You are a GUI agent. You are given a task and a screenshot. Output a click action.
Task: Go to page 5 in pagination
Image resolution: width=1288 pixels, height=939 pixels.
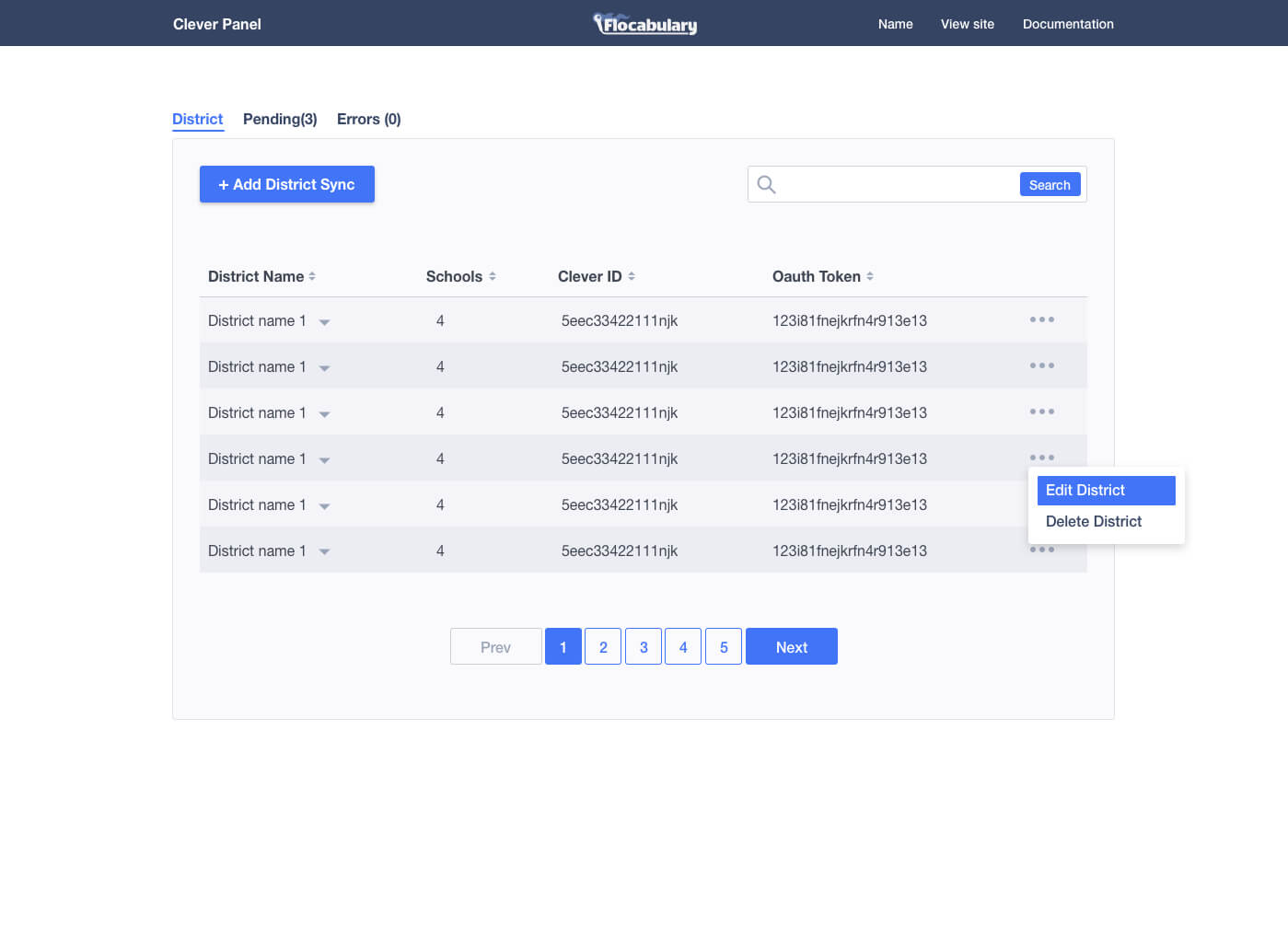[724, 646]
